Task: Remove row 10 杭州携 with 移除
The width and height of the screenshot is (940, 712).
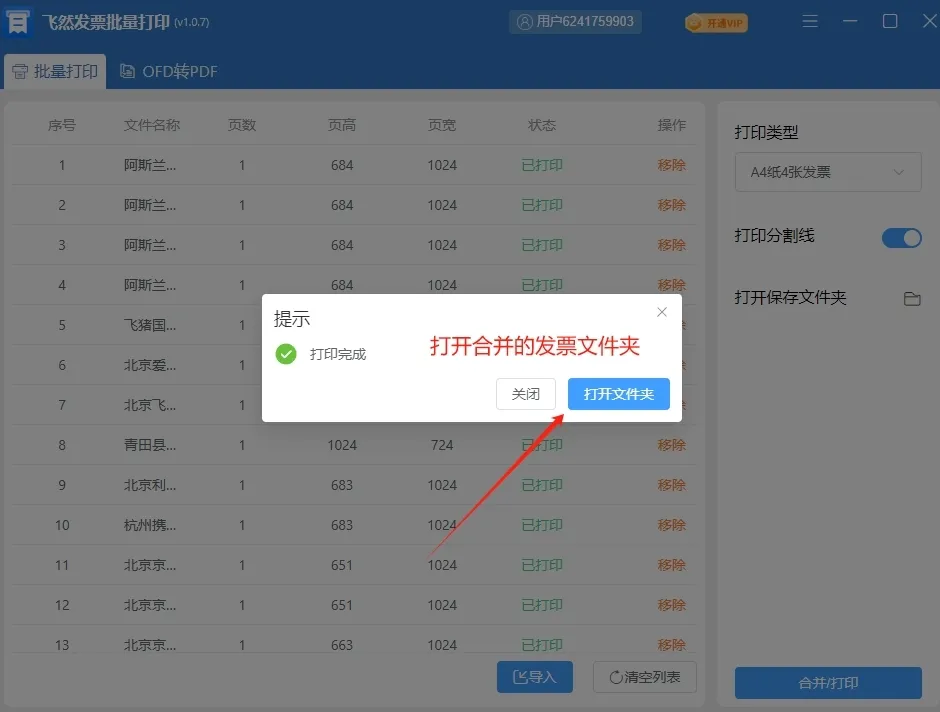Action: point(671,525)
